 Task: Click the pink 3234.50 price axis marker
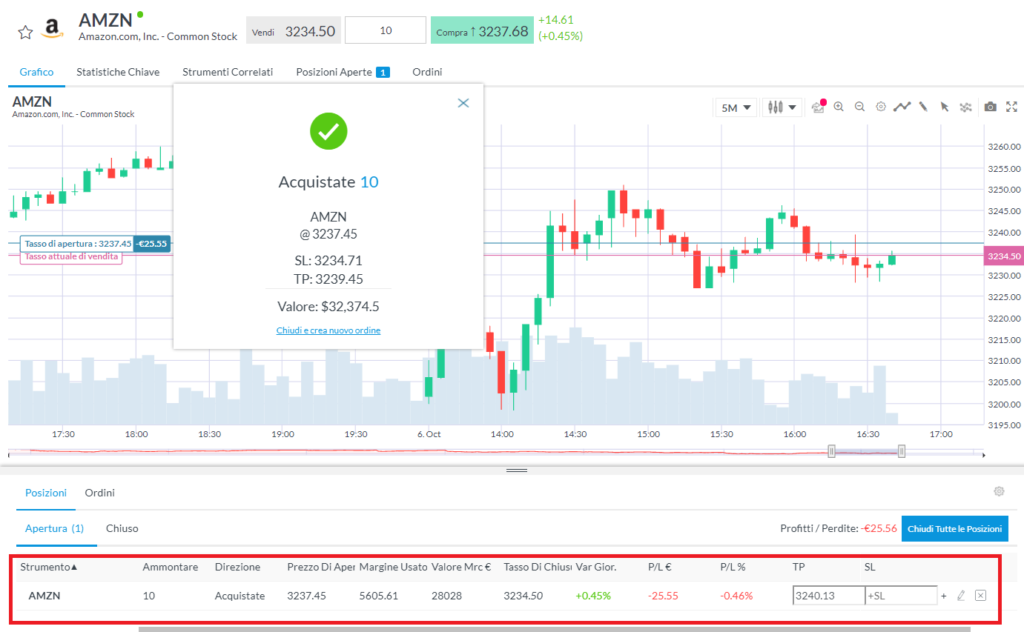click(1004, 256)
